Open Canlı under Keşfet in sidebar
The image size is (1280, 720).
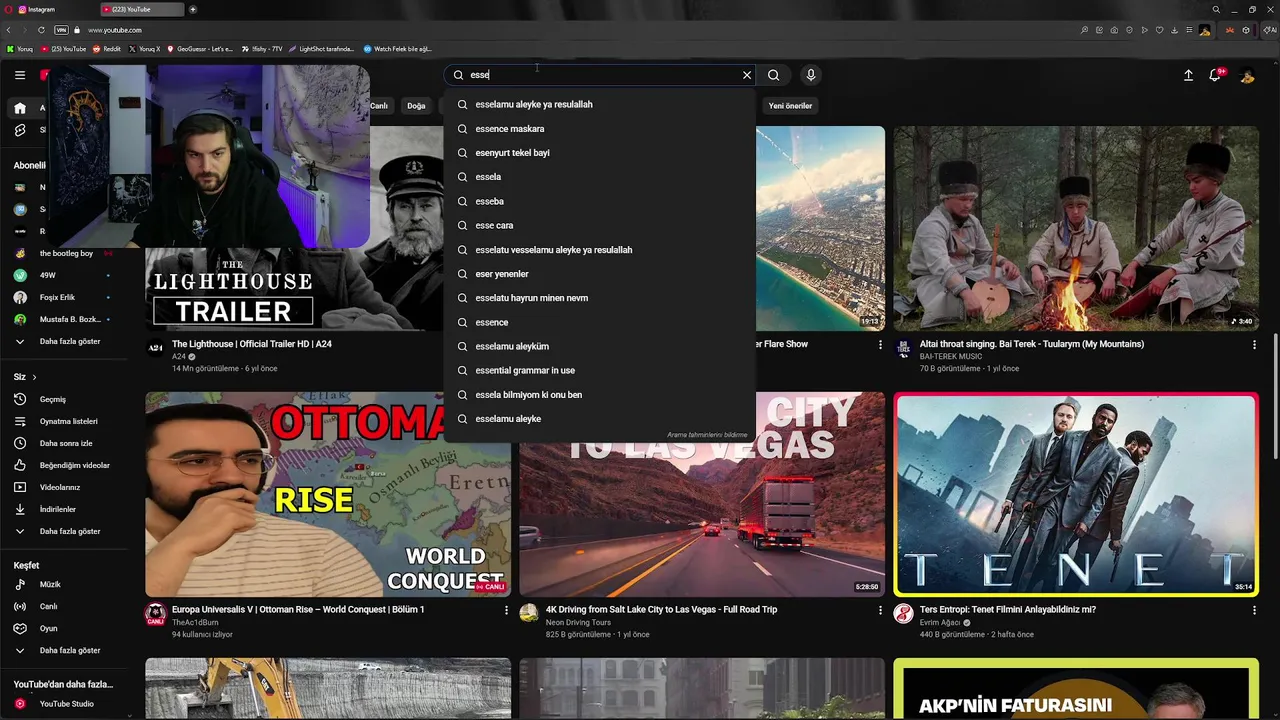pyautogui.click(x=68, y=606)
